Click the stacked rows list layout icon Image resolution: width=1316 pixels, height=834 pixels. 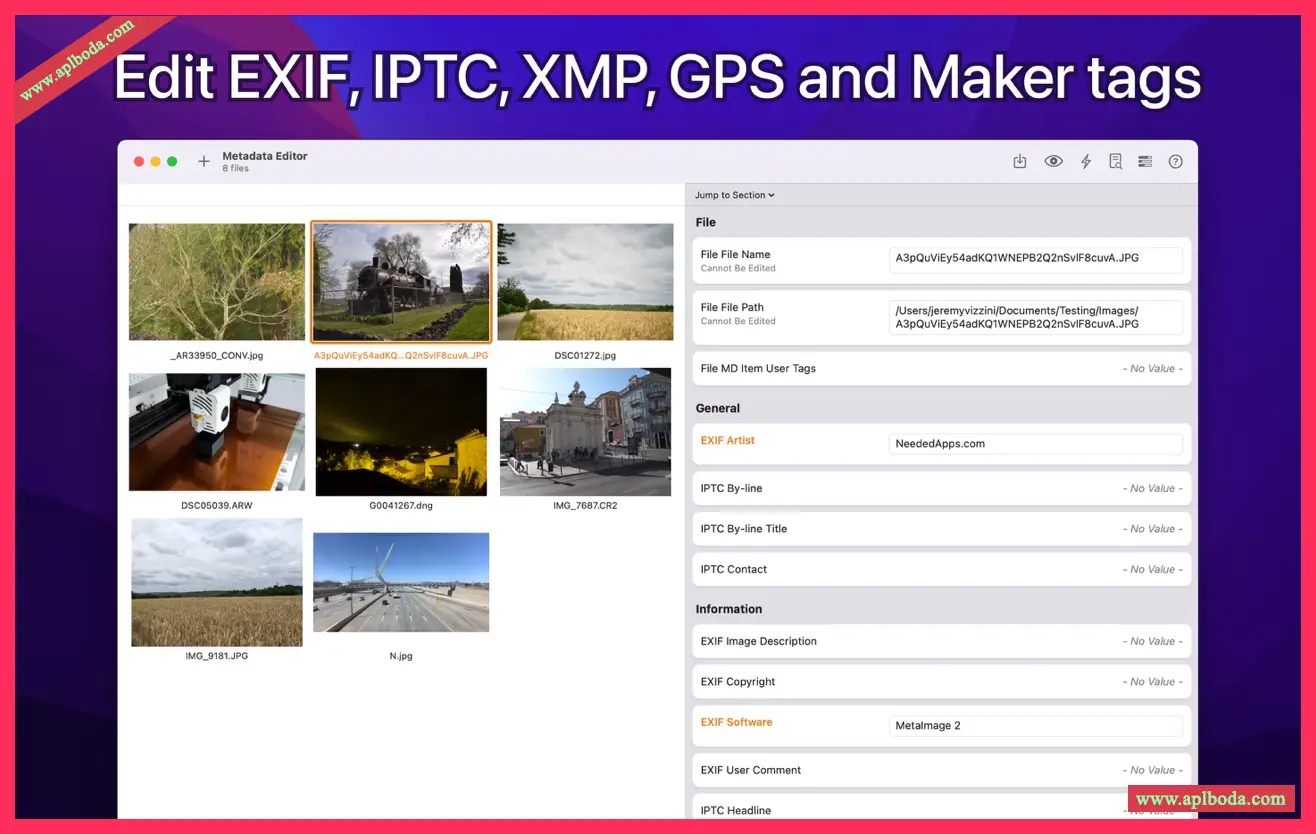(x=1145, y=161)
